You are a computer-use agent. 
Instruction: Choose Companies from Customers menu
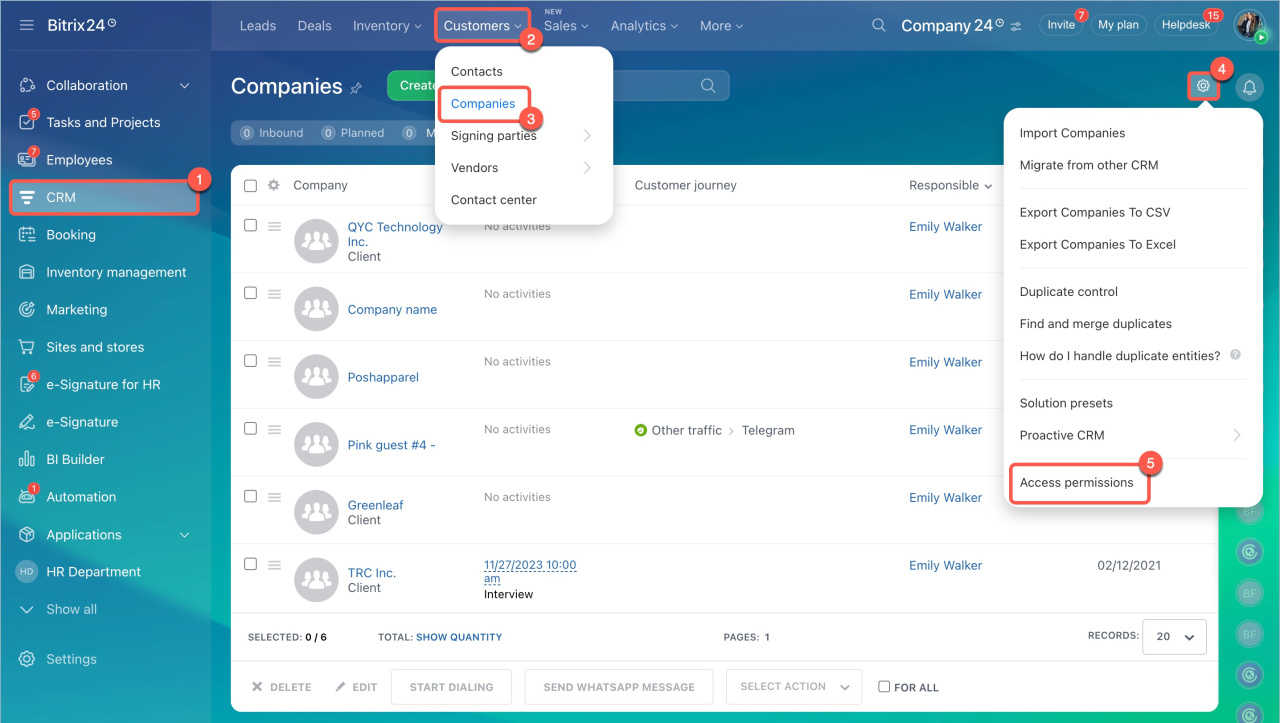tap(483, 103)
